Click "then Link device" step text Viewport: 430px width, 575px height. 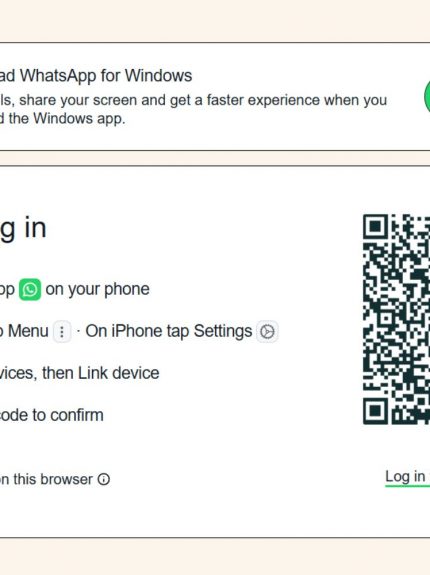click(100, 373)
